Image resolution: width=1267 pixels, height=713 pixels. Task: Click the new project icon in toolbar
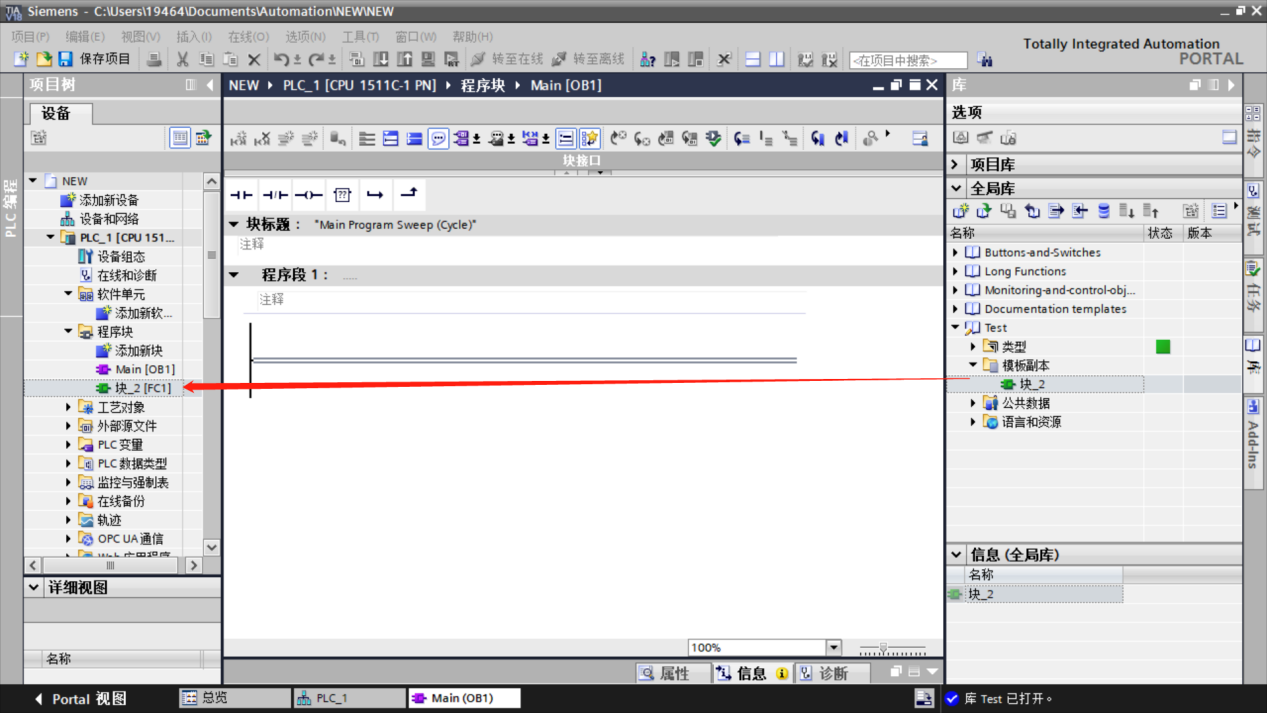tap(21, 60)
